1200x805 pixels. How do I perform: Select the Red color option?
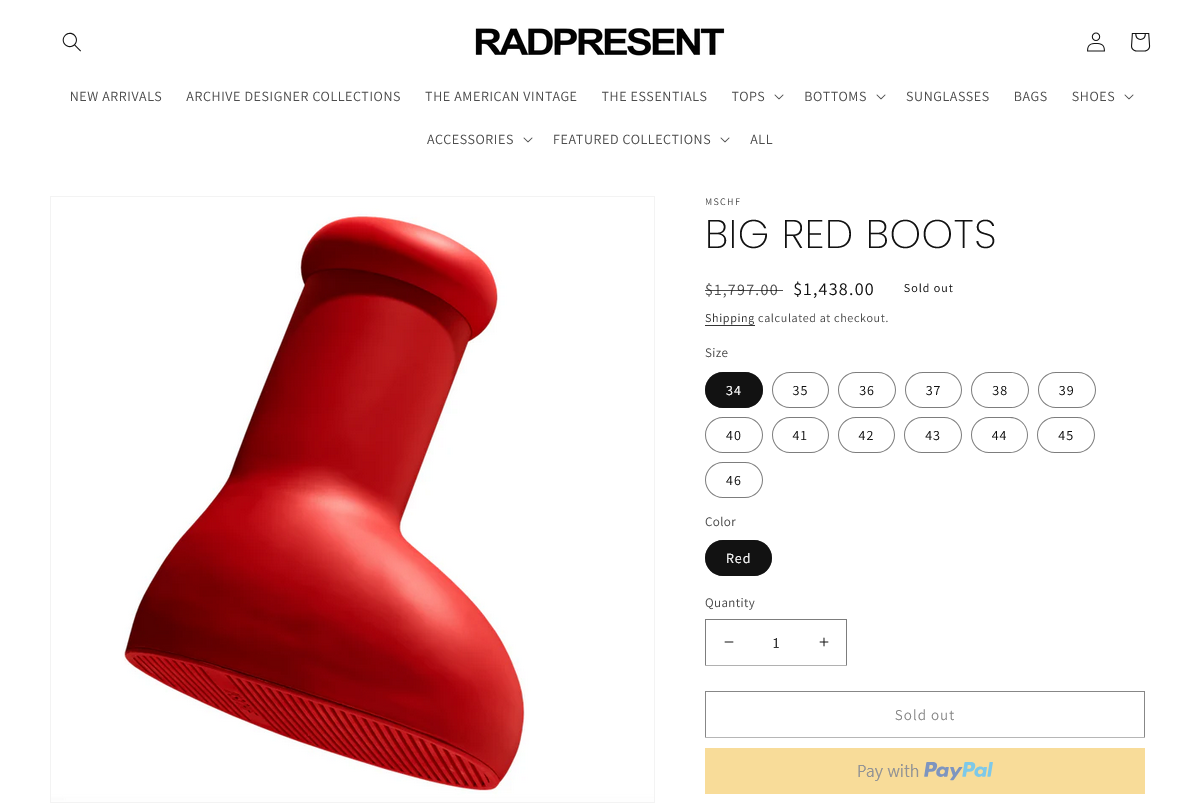coord(738,558)
